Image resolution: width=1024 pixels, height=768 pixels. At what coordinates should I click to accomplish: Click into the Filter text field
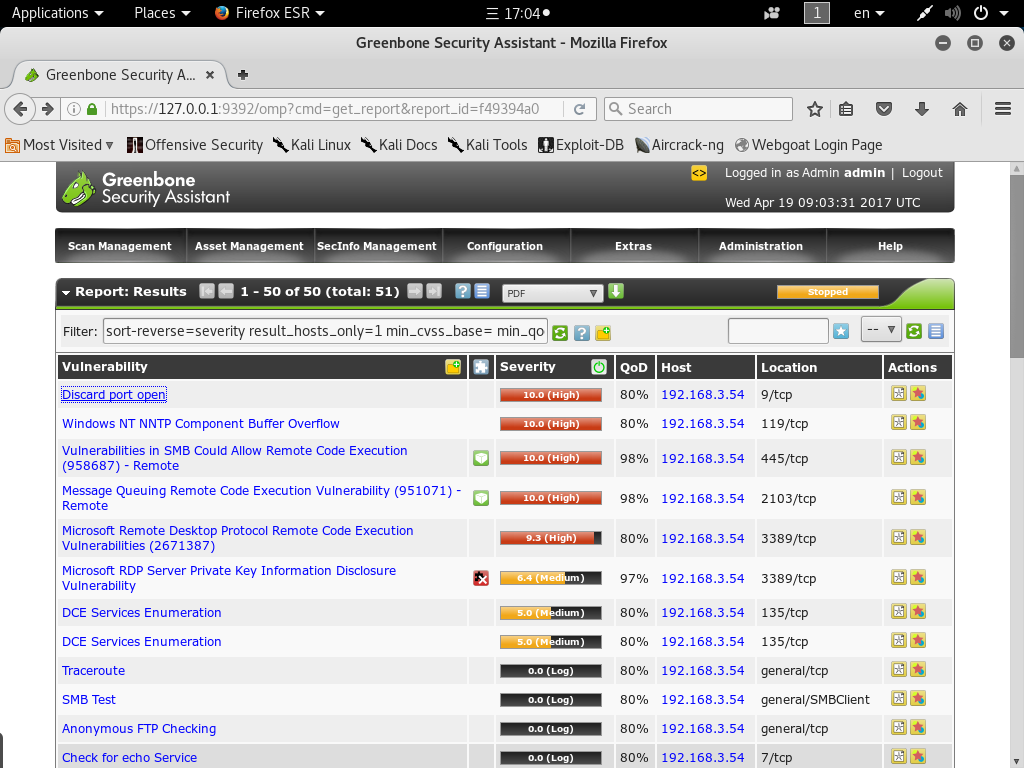pos(325,331)
